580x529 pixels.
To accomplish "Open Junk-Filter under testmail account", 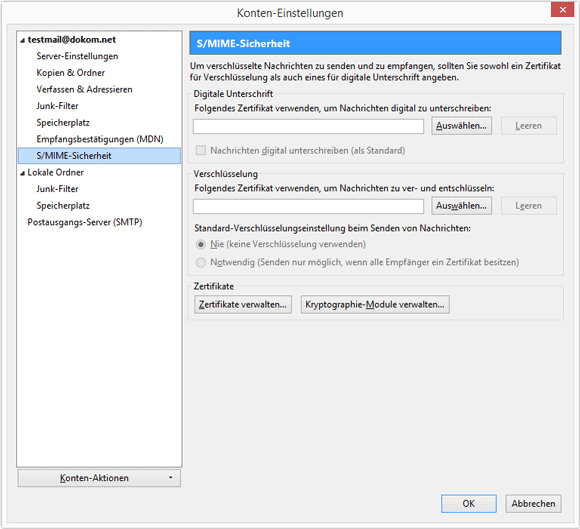I will pos(57,106).
